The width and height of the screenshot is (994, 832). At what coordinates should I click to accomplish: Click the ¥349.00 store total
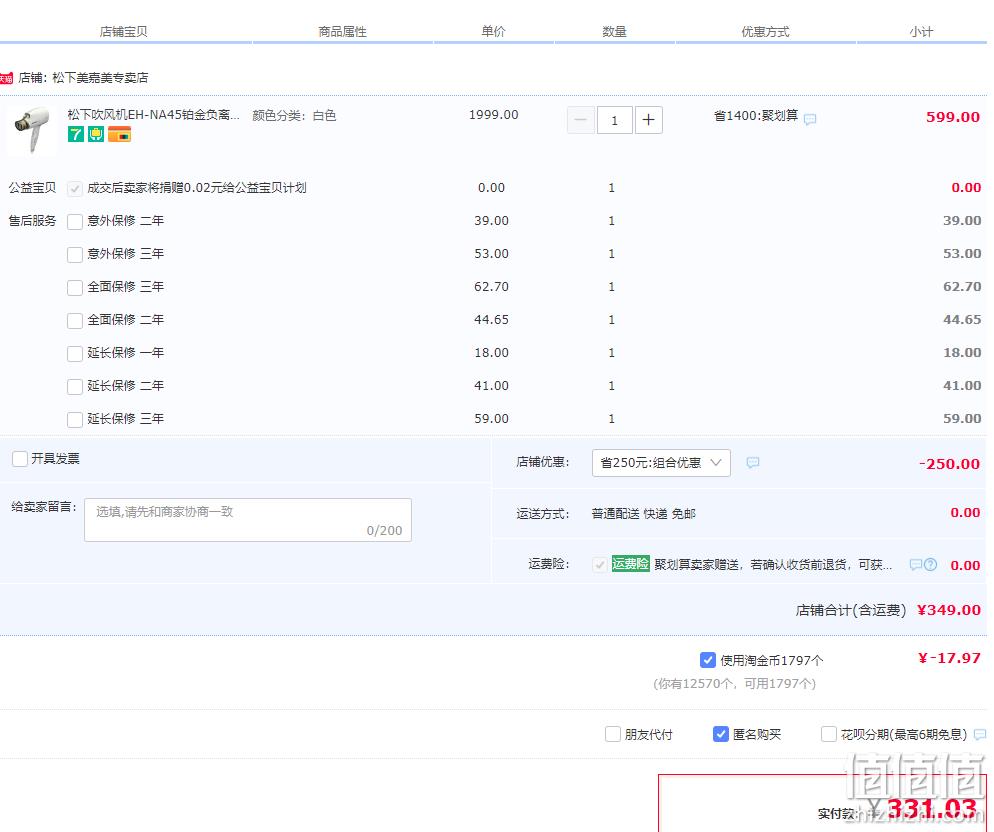tap(949, 610)
